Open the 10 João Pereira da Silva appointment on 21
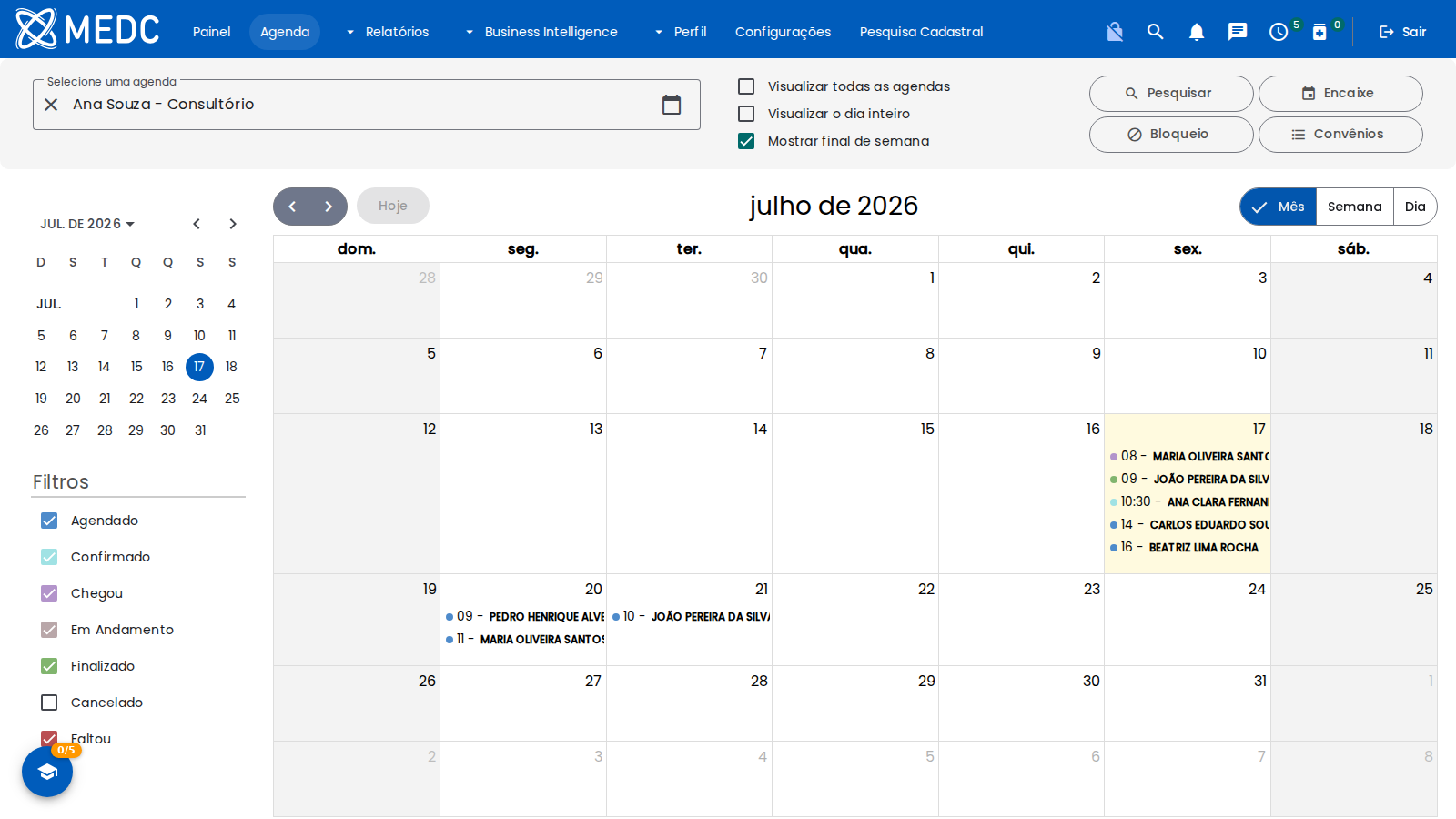Image resolution: width=1456 pixels, height=819 pixels. 690,616
